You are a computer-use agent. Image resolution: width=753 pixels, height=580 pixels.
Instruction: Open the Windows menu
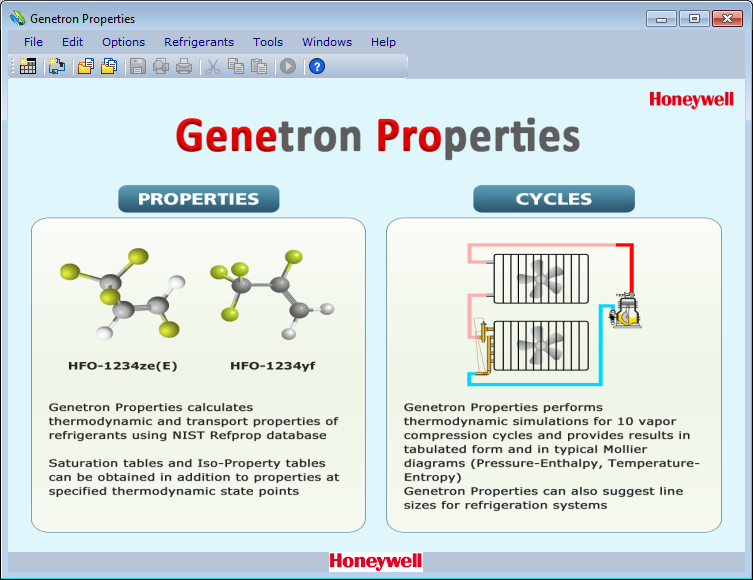click(327, 42)
